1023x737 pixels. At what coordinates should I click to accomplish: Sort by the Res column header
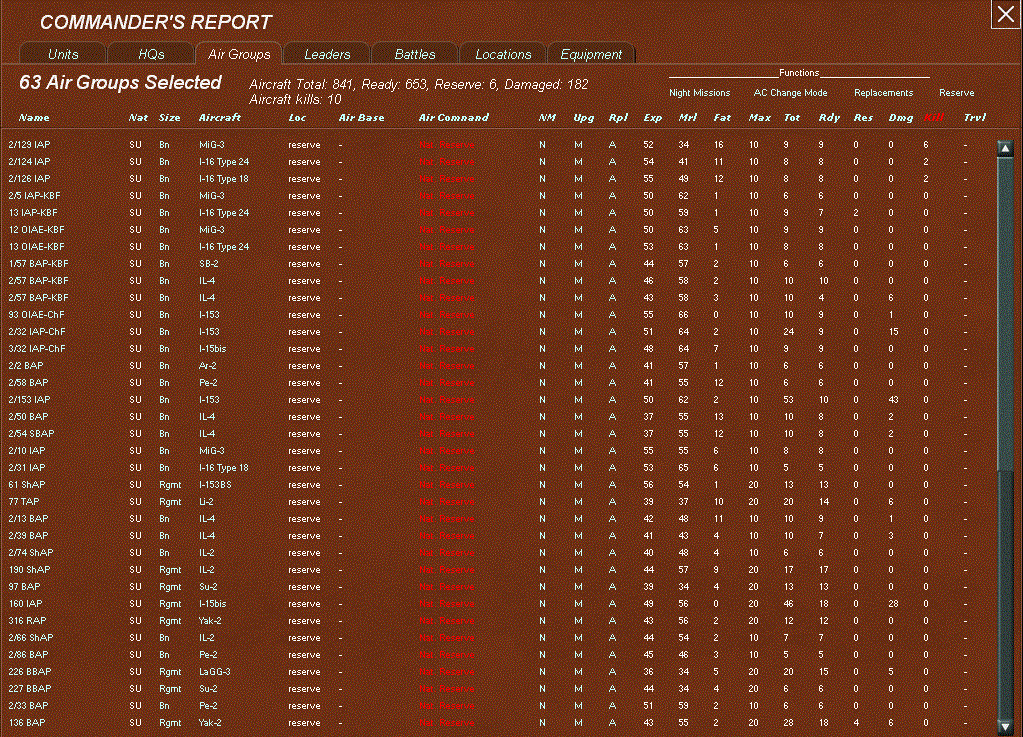863,117
